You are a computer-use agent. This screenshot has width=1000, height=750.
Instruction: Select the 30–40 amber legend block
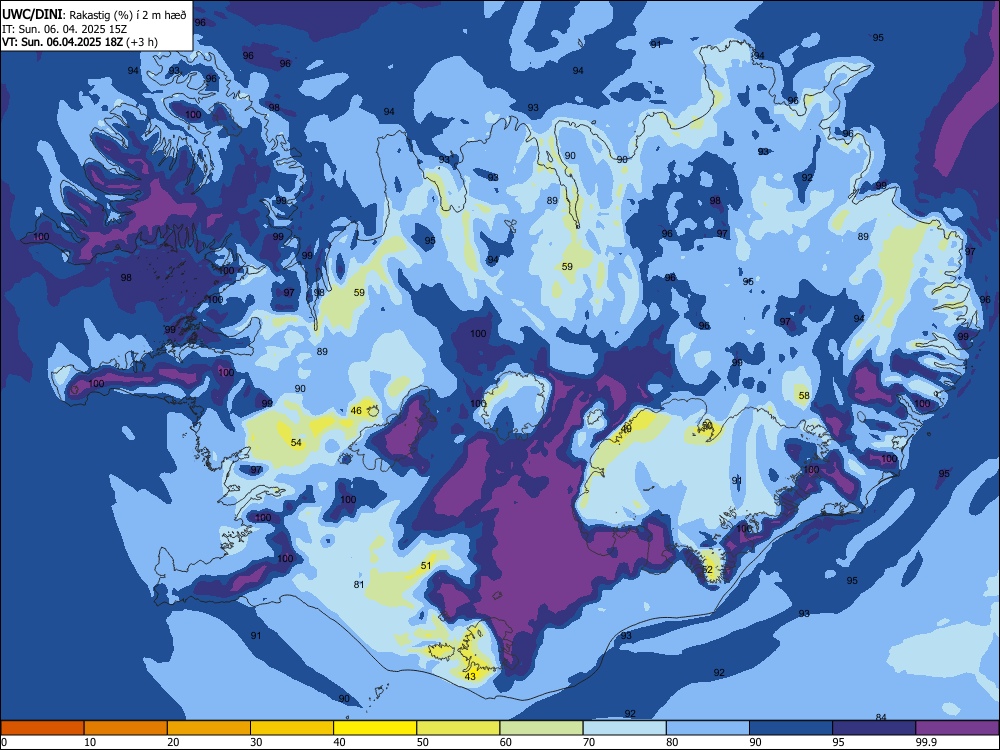pyautogui.click(x=292, y=728)
